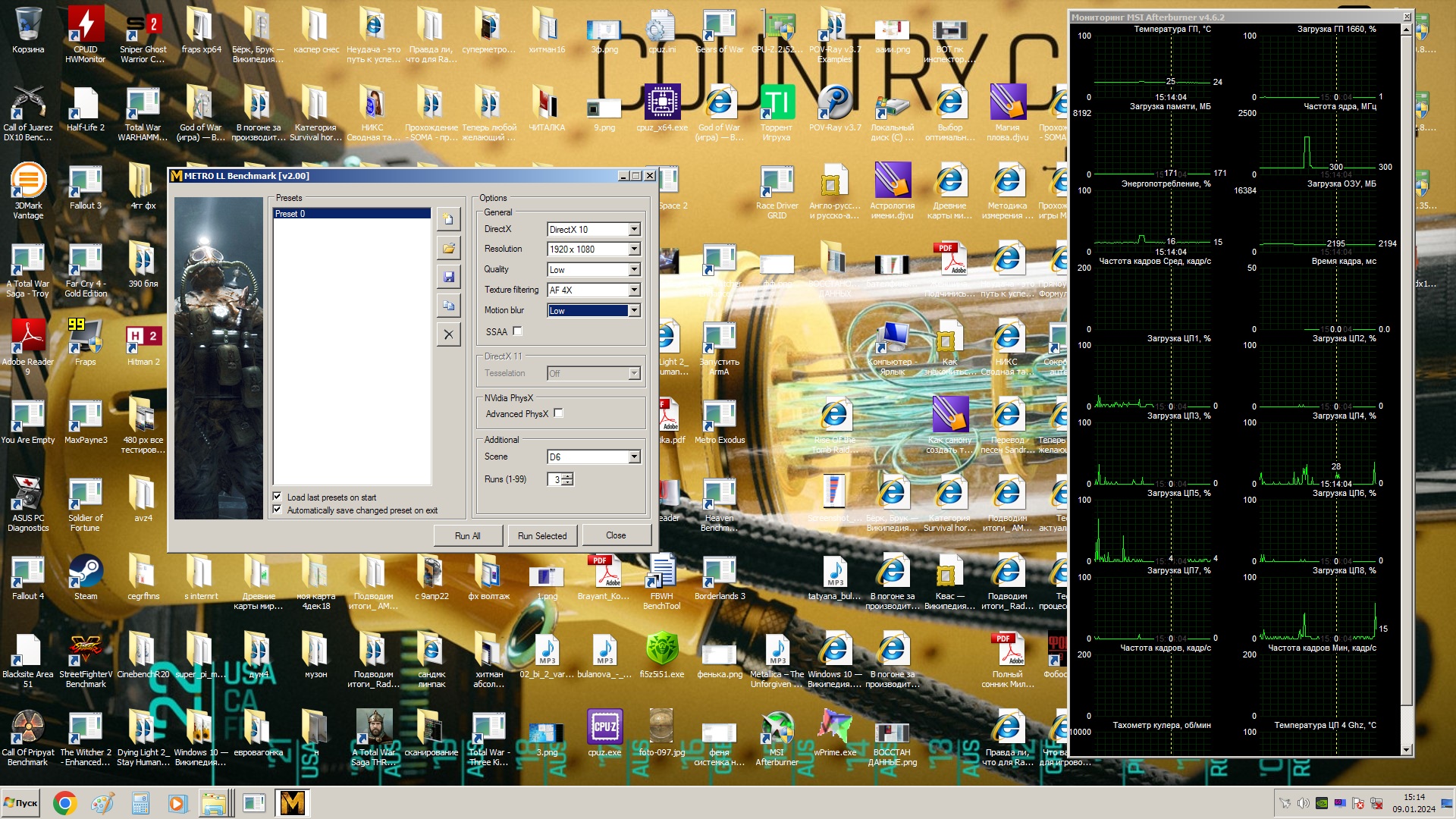This screenshot has width=1456, height=819.
Task: Click the new preset icon
Action: click(x=448, y=220)
